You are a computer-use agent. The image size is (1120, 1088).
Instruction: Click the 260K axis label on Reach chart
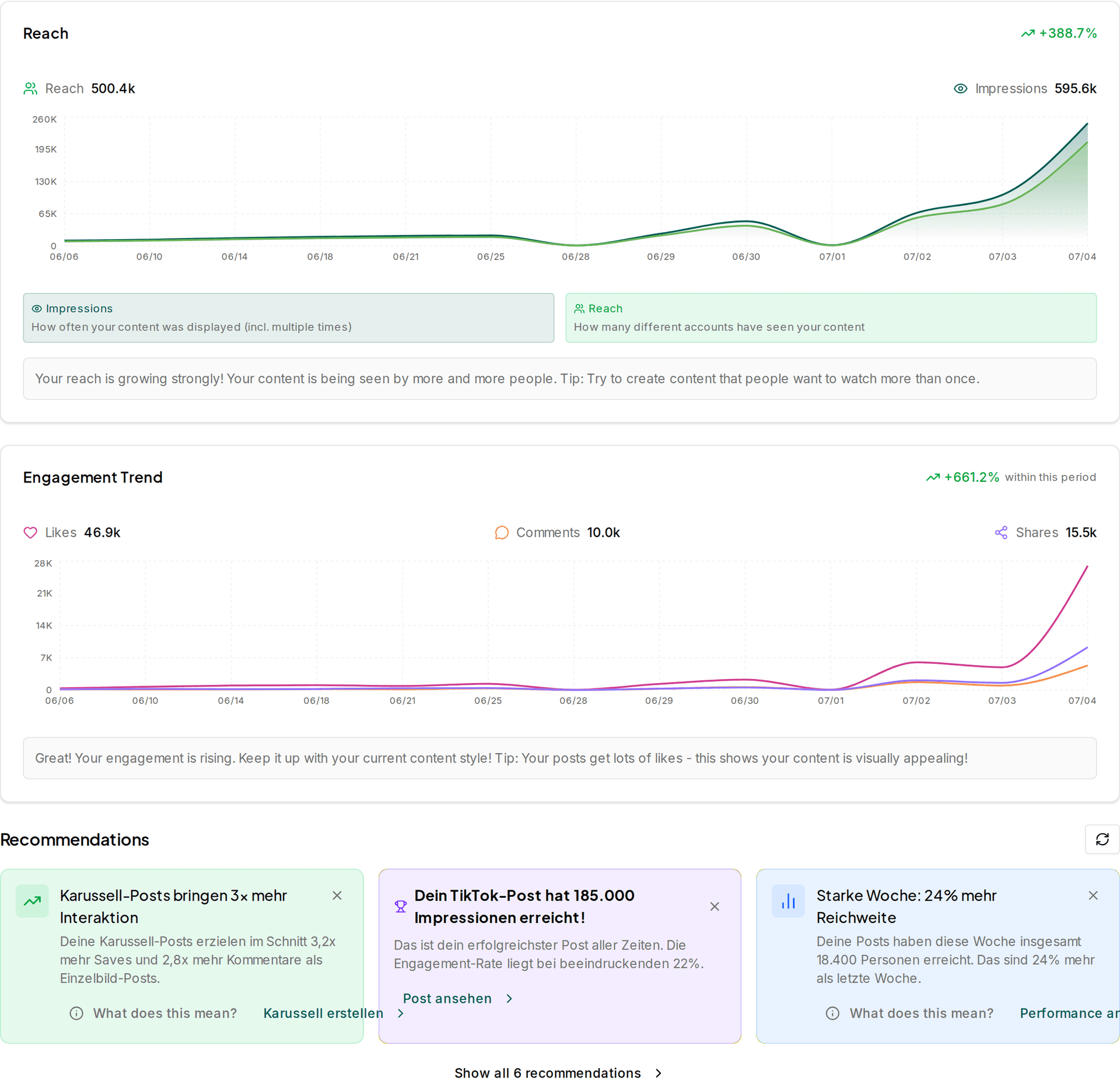[44, 120]
